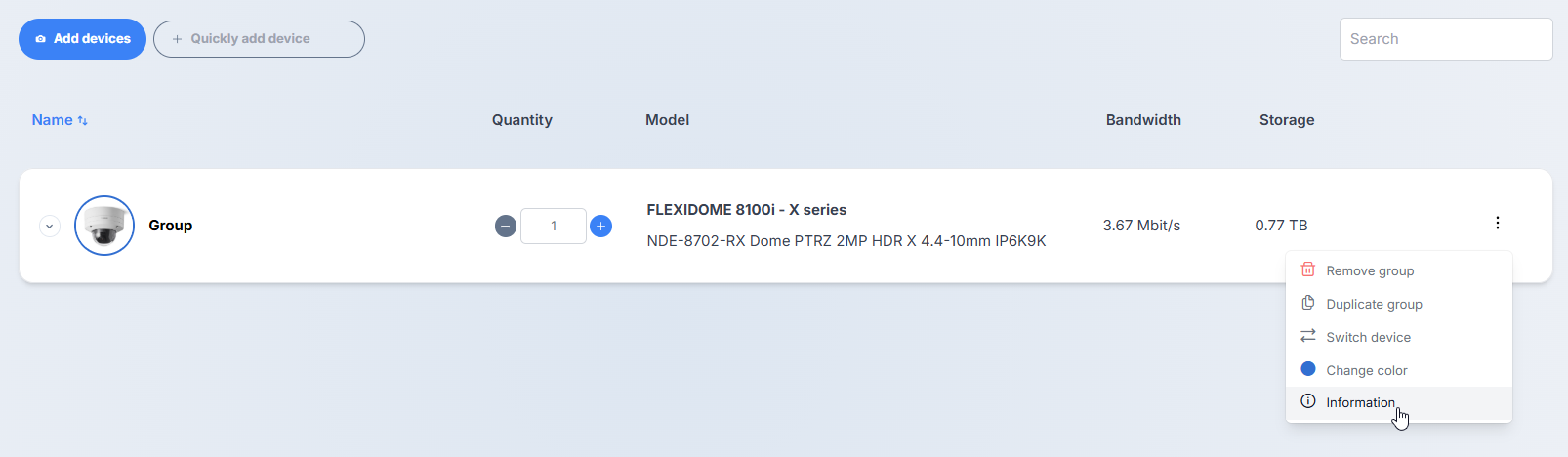This screenshot has height=457, width=1568.
Task: Open the three-dot options menu
Action: [x=1497, y=224]
